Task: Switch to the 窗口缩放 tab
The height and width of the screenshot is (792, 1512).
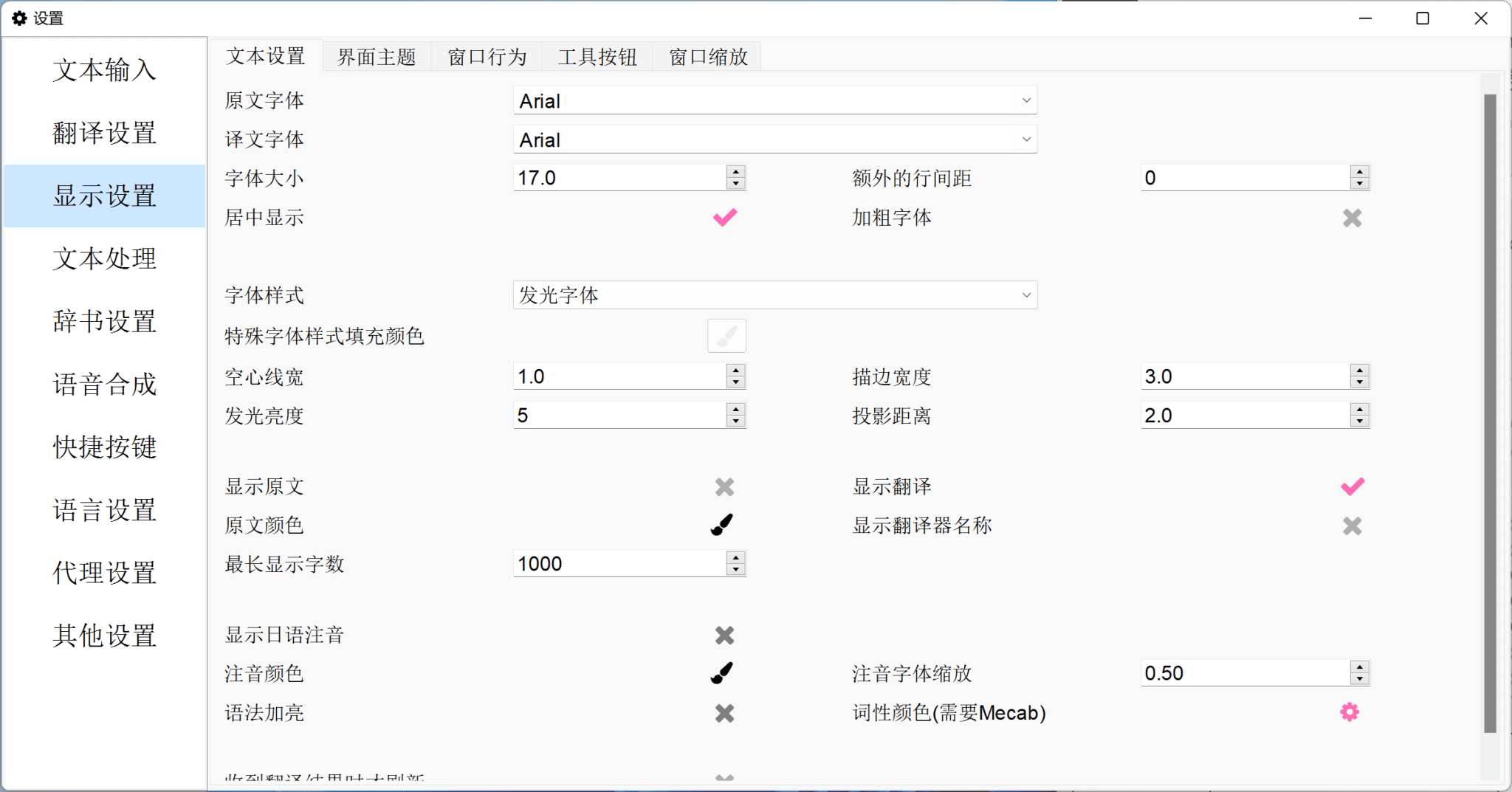Action: [x=706, y=56]
